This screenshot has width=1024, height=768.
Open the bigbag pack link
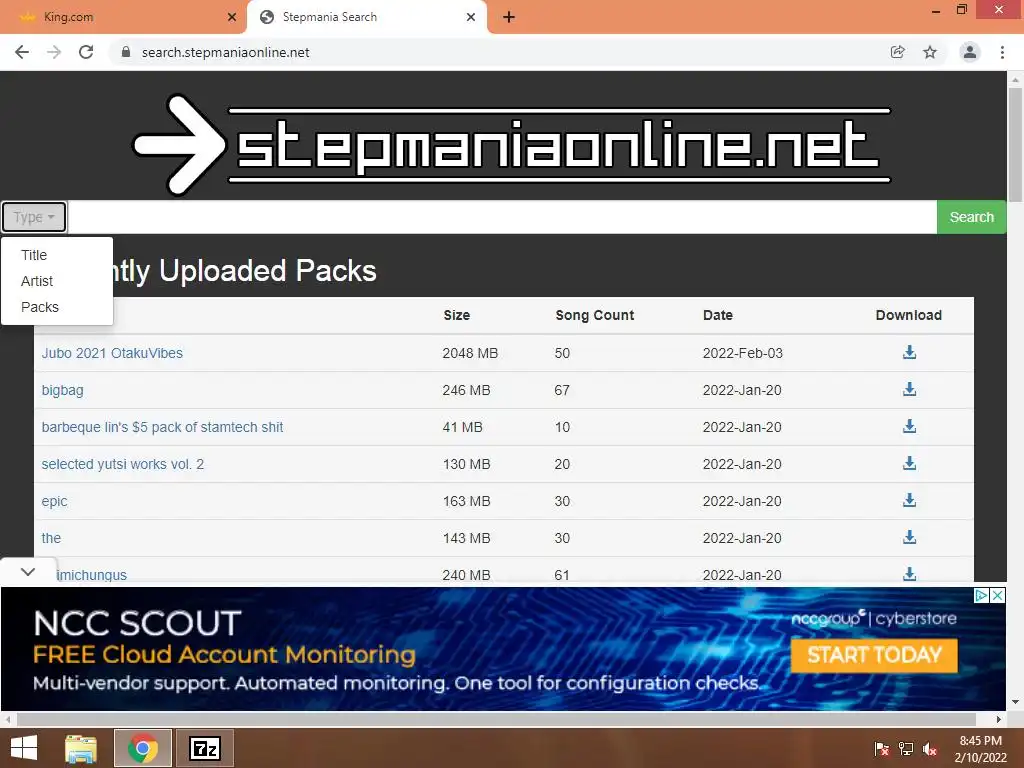[63, 390]
